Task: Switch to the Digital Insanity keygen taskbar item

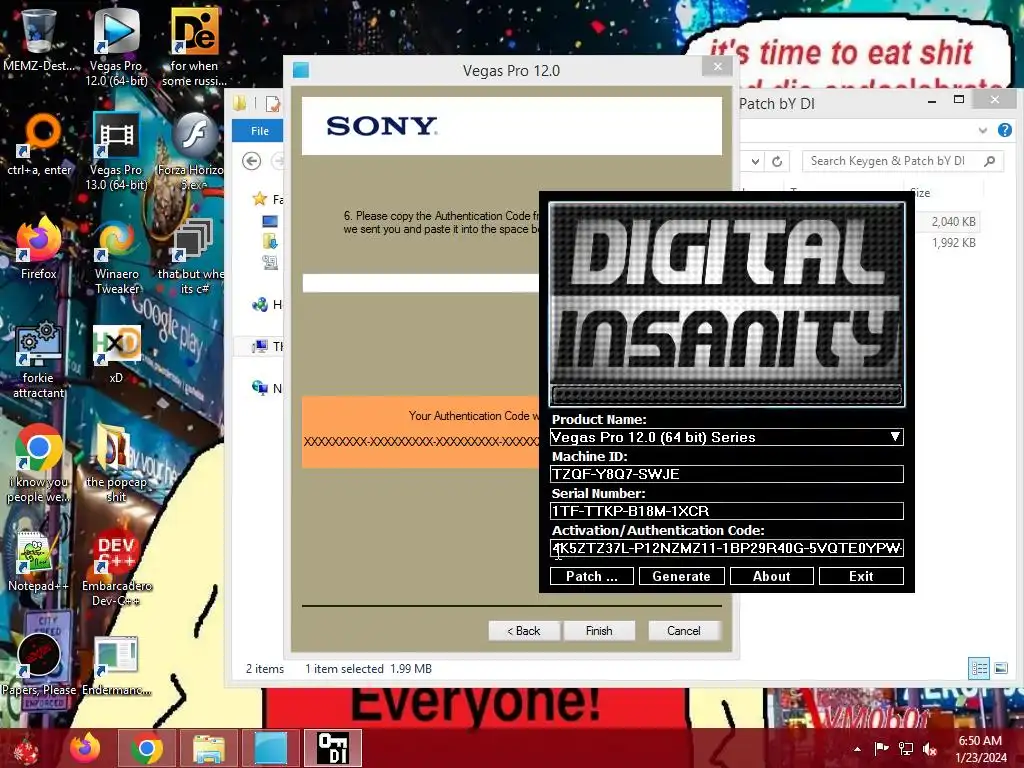Action: pos(332,749)
